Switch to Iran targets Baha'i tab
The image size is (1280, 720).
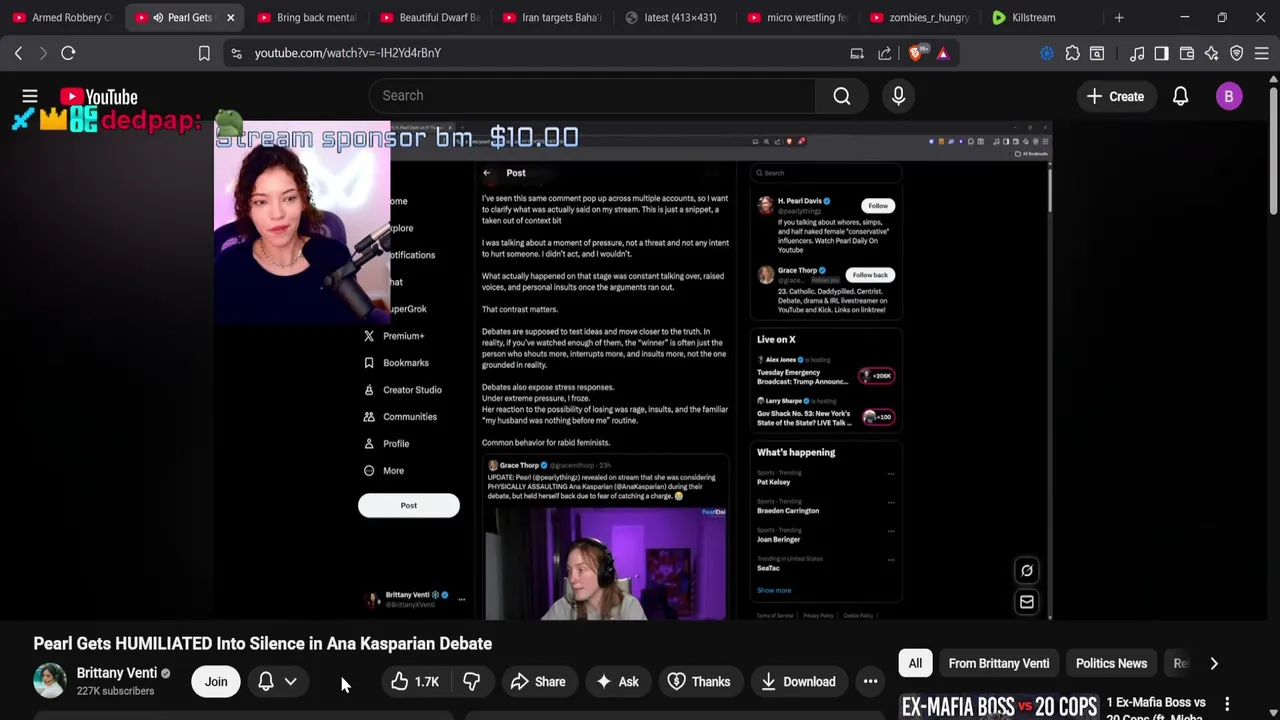(x=552, y=18)
